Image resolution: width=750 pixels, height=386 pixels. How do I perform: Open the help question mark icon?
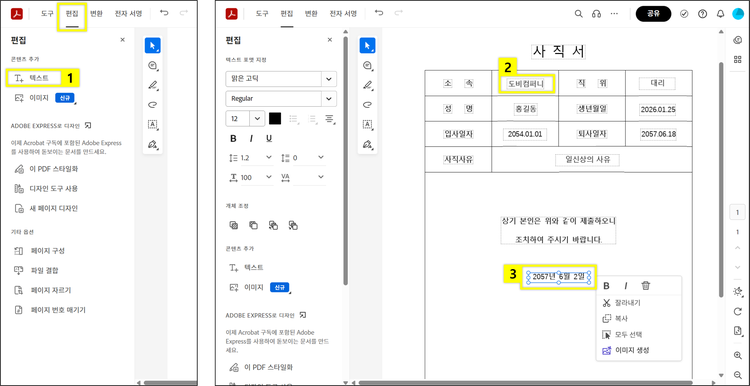(x=702, y=14)
